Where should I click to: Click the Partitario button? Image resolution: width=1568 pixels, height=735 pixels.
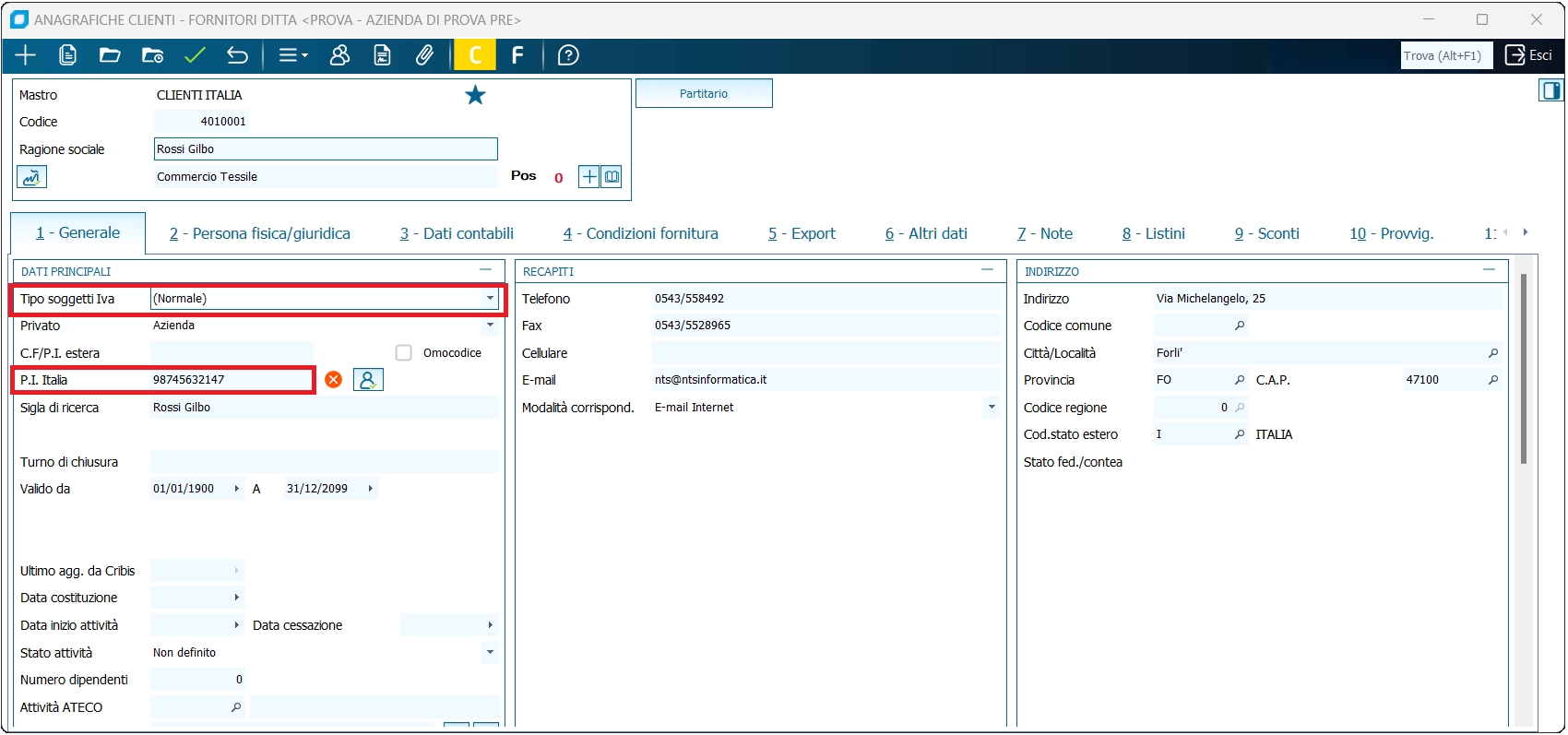click(704, 94)
